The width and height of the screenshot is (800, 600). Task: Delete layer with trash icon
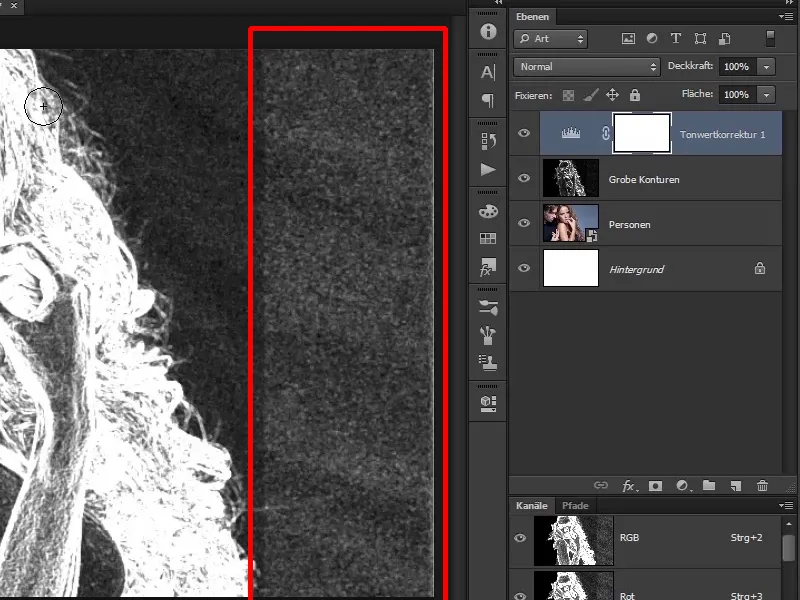click(x=762, y=486)
